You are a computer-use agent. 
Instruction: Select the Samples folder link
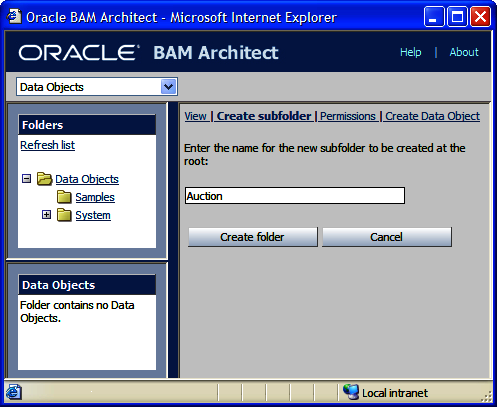pyautogui.click(x=95, y=197)
